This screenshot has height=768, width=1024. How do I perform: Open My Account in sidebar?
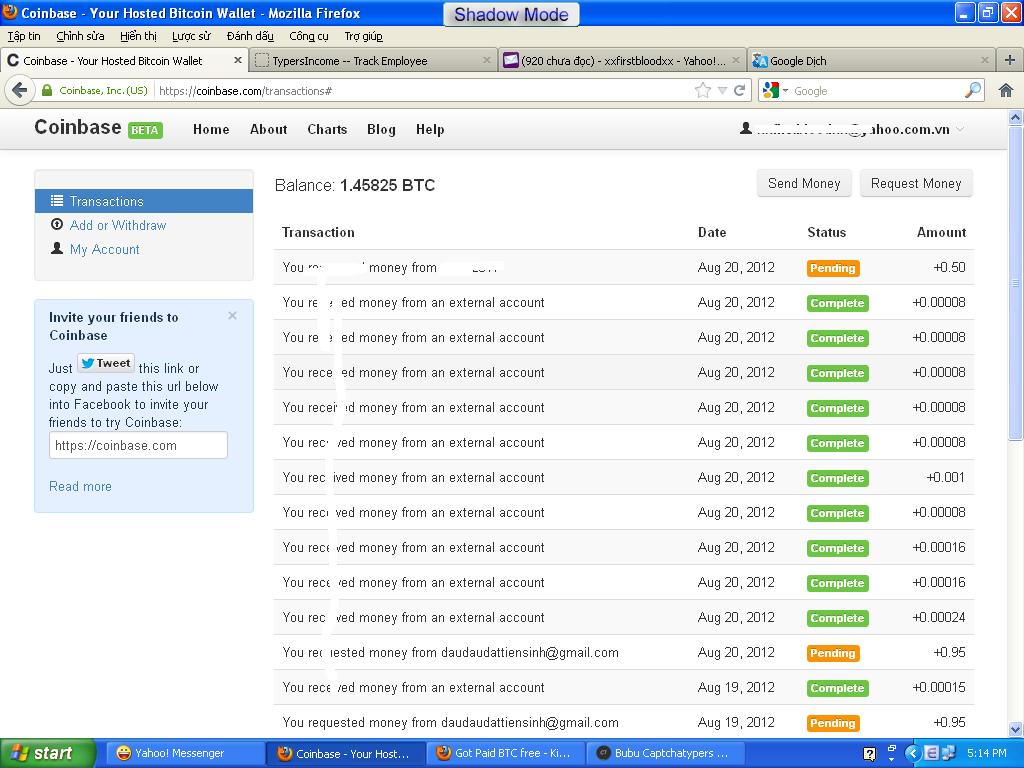(x=104, y=249)
